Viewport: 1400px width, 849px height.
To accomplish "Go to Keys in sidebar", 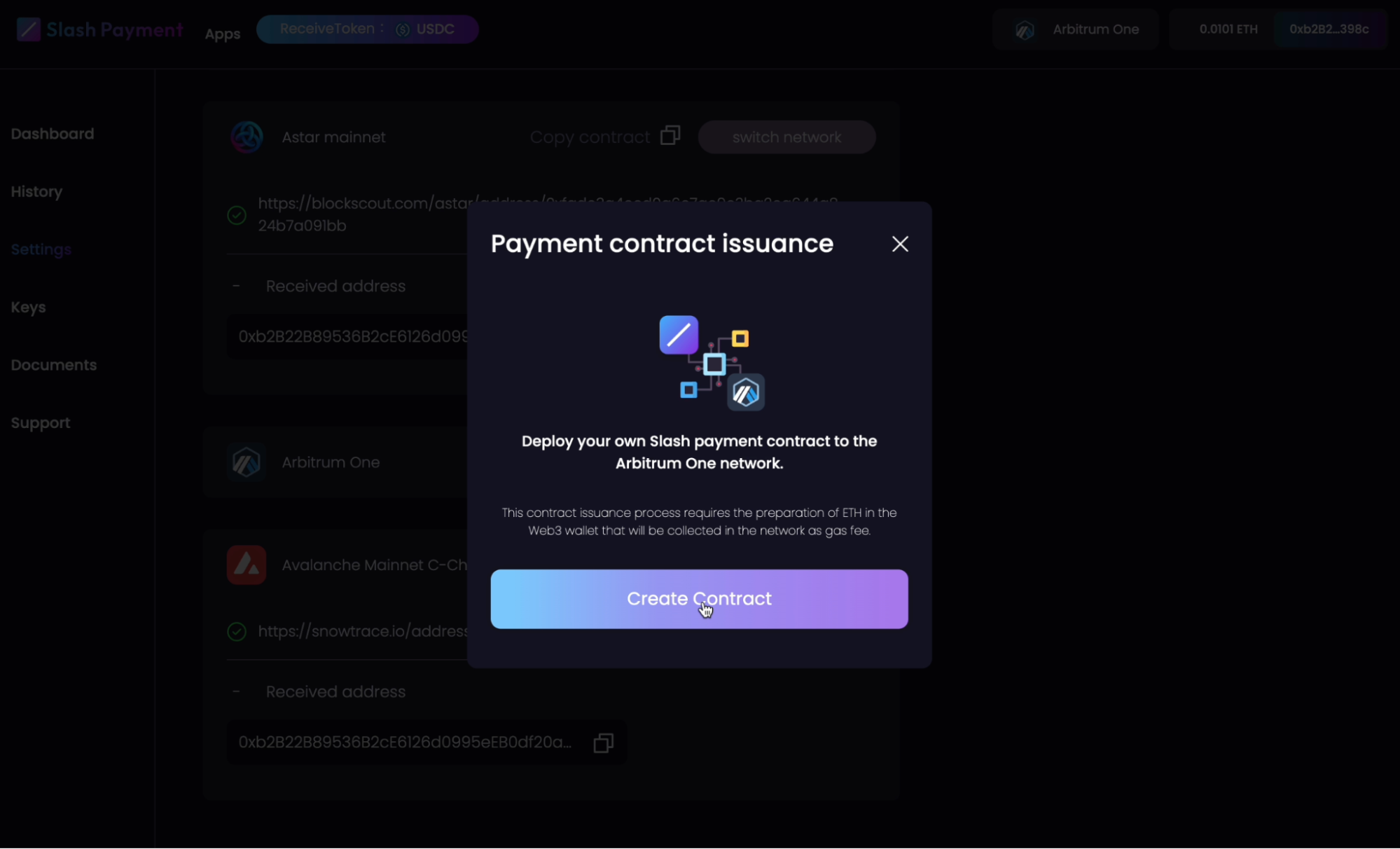I will [x=28, y=307].
